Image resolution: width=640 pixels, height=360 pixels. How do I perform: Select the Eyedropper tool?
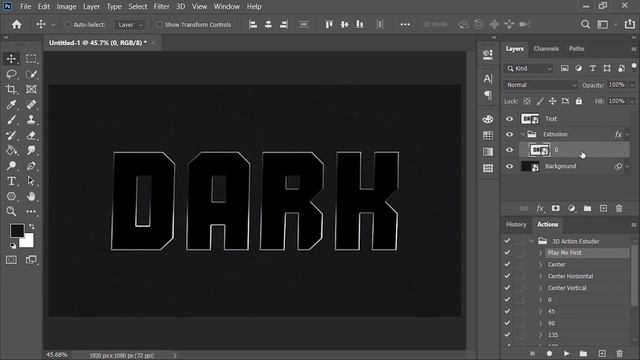[11, 104]
